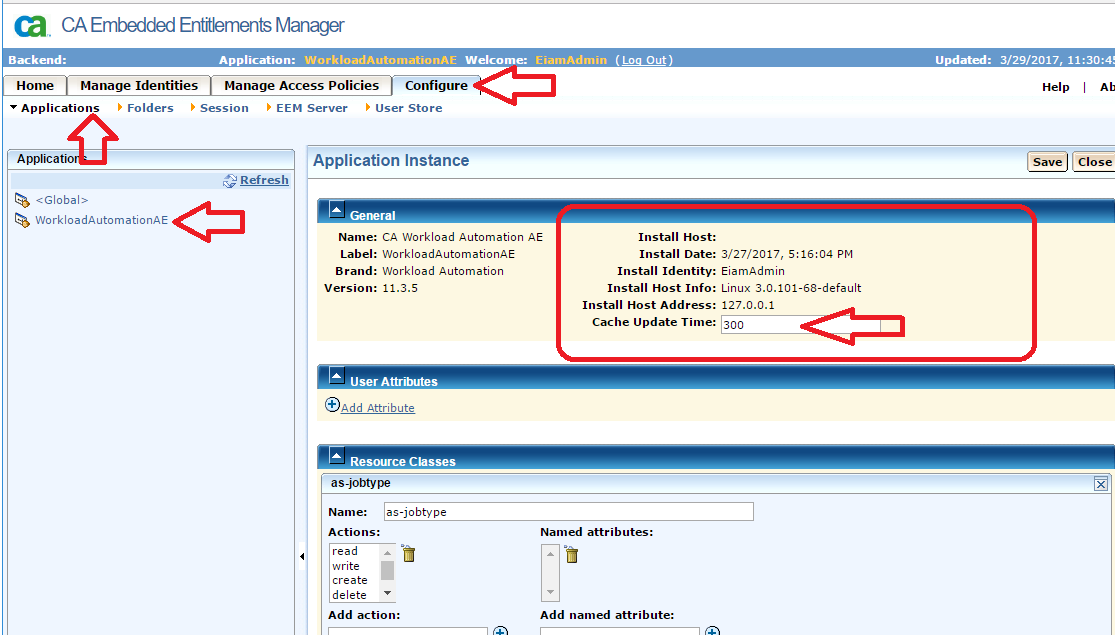Click the Add Attribute plus icon
Viewport: 1115px width, 635px height.
(331, 406)
